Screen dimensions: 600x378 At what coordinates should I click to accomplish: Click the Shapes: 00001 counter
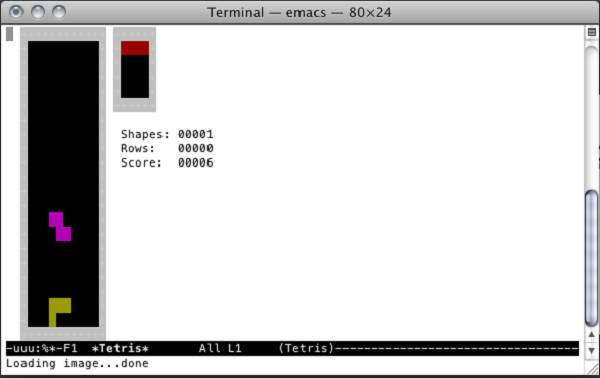[x=167, y=134]
